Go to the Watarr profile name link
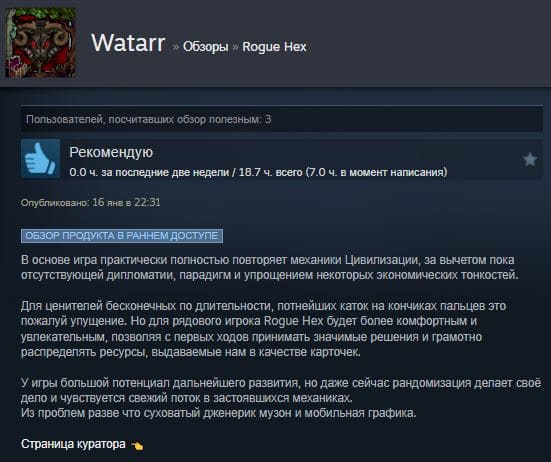This screenshot has width=551, height=462. tap(128, 43)
